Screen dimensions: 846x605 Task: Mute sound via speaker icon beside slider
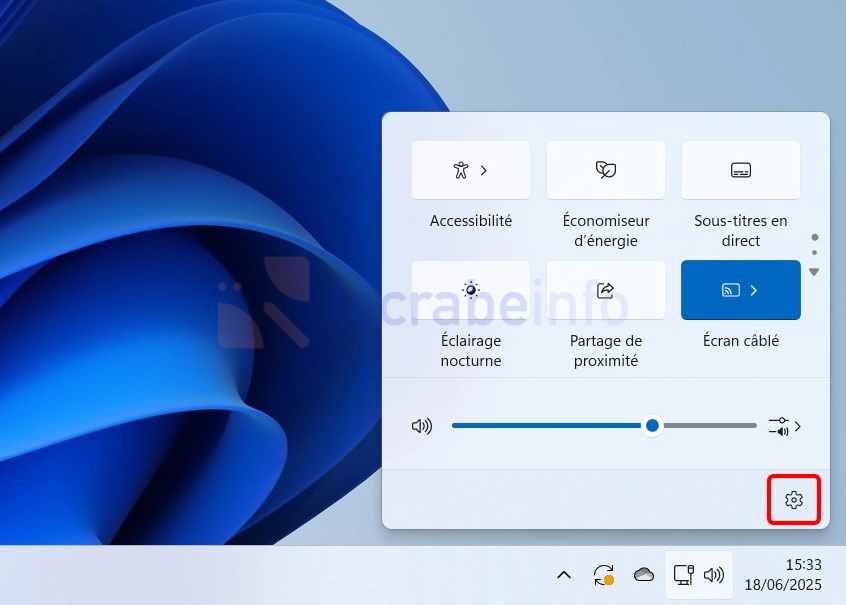(x=422, y=426)
